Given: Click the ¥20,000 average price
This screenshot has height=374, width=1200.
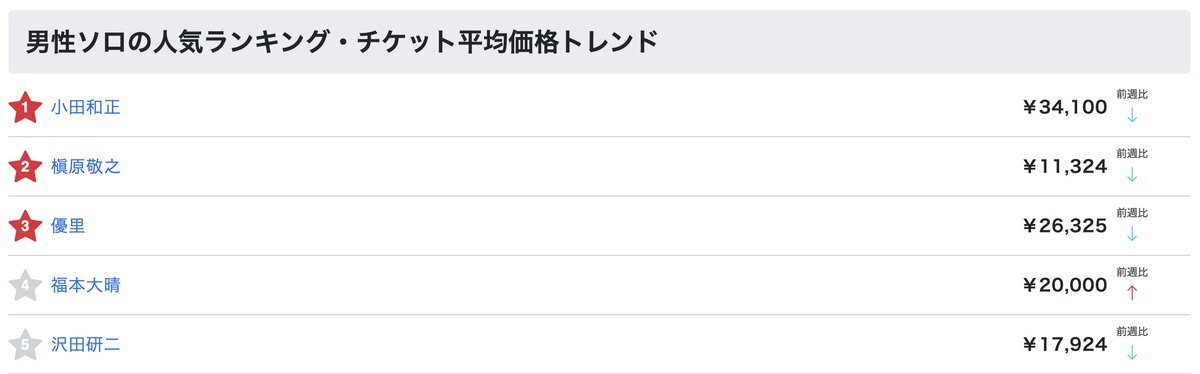Looking at the screenshot, I should pyautogui.click(x=1064, y=285).
